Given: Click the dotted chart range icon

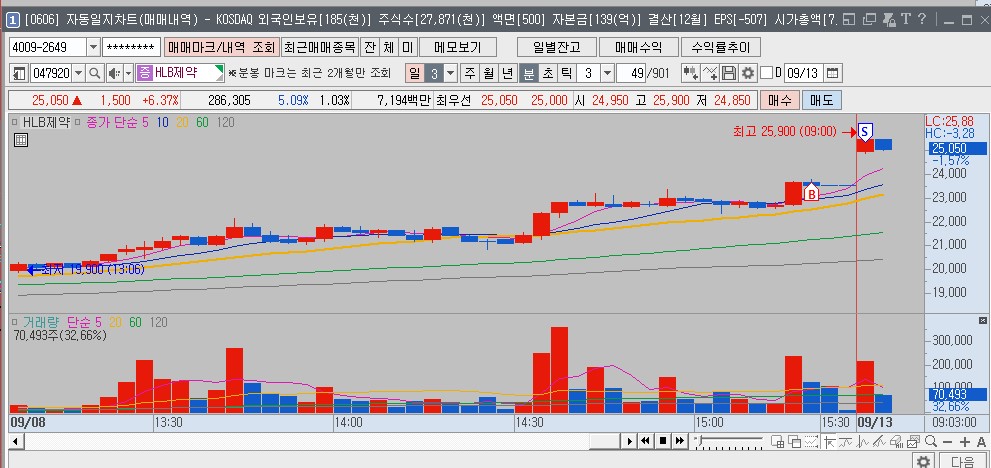Looking at the screenshot, I should point(811,441).
